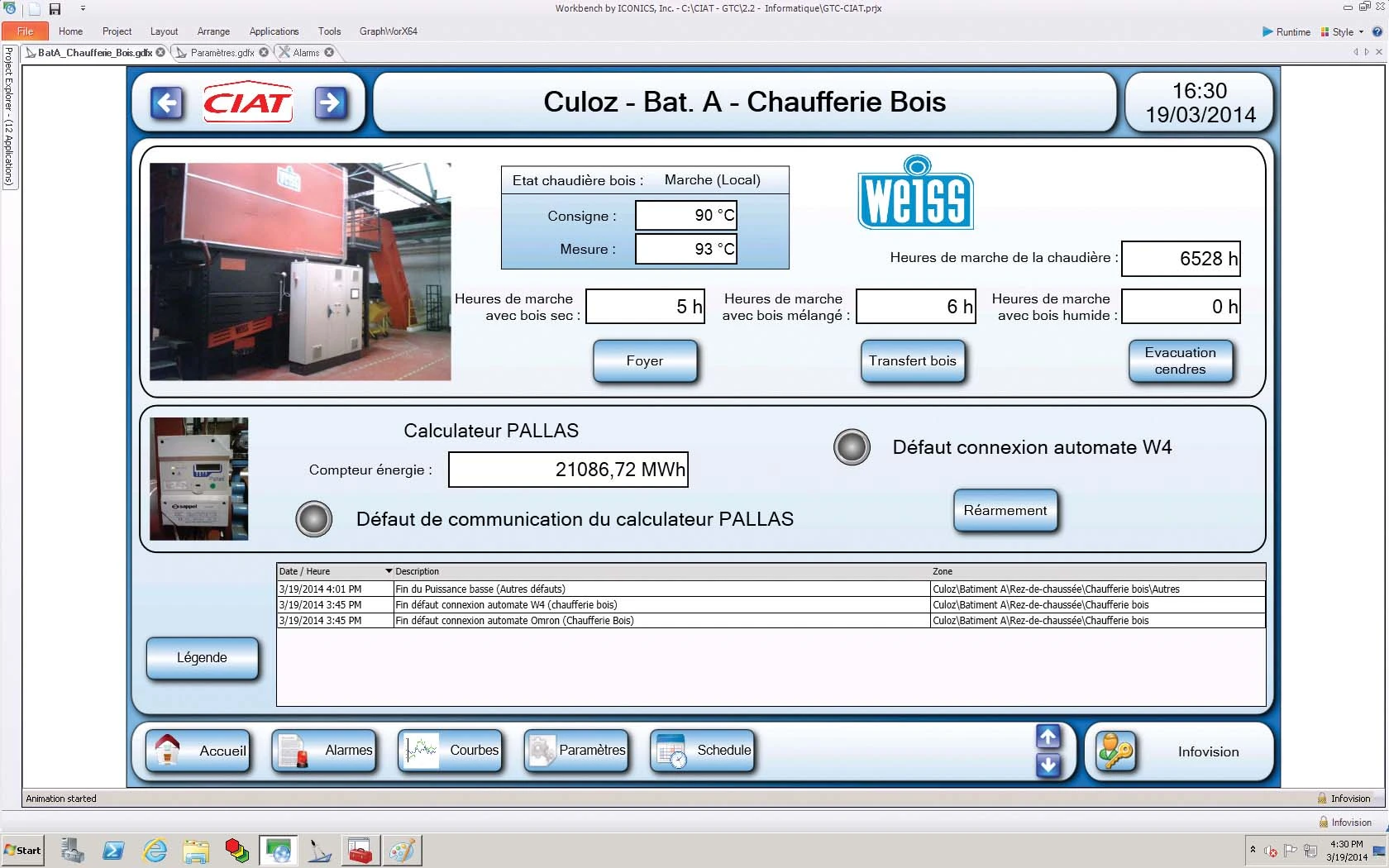Click the blue back arrow navigation icon
Screen dimensions: 1389x868
point(166,103)
